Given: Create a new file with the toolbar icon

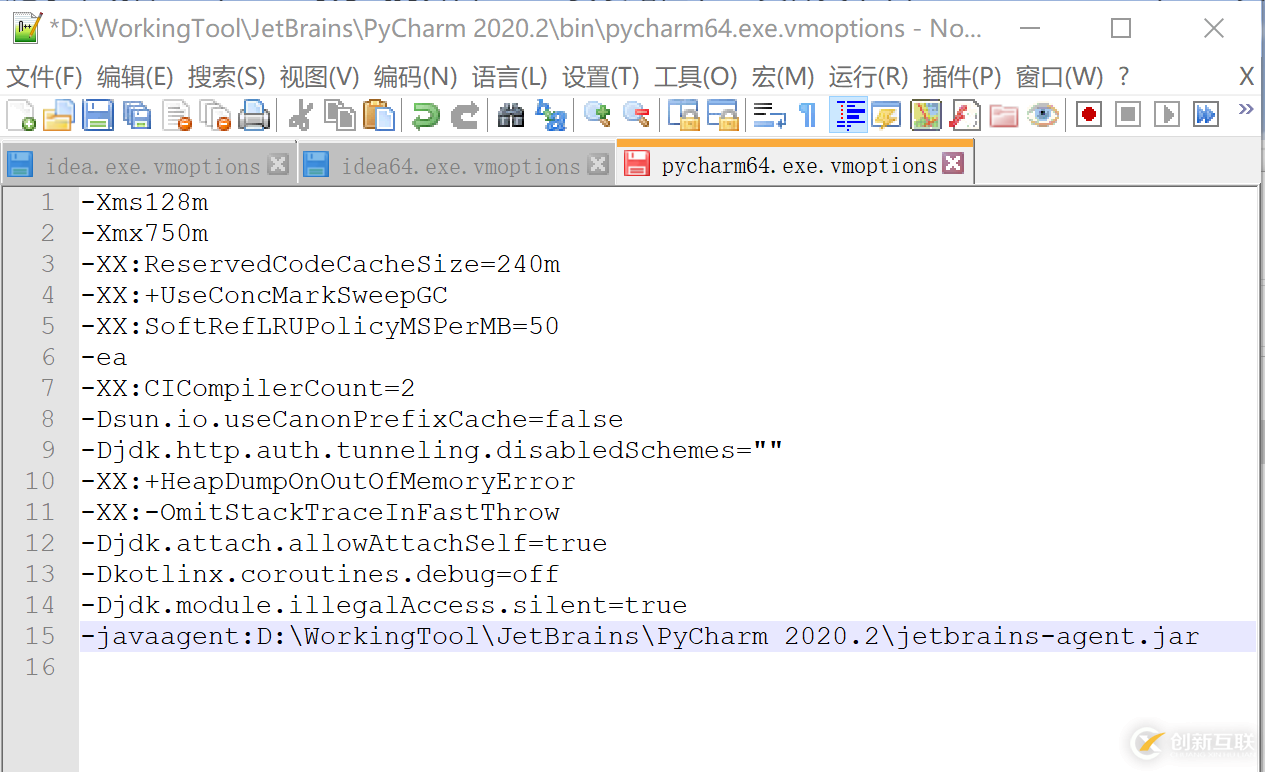Looking at the screenshot, I should point(20,114).
